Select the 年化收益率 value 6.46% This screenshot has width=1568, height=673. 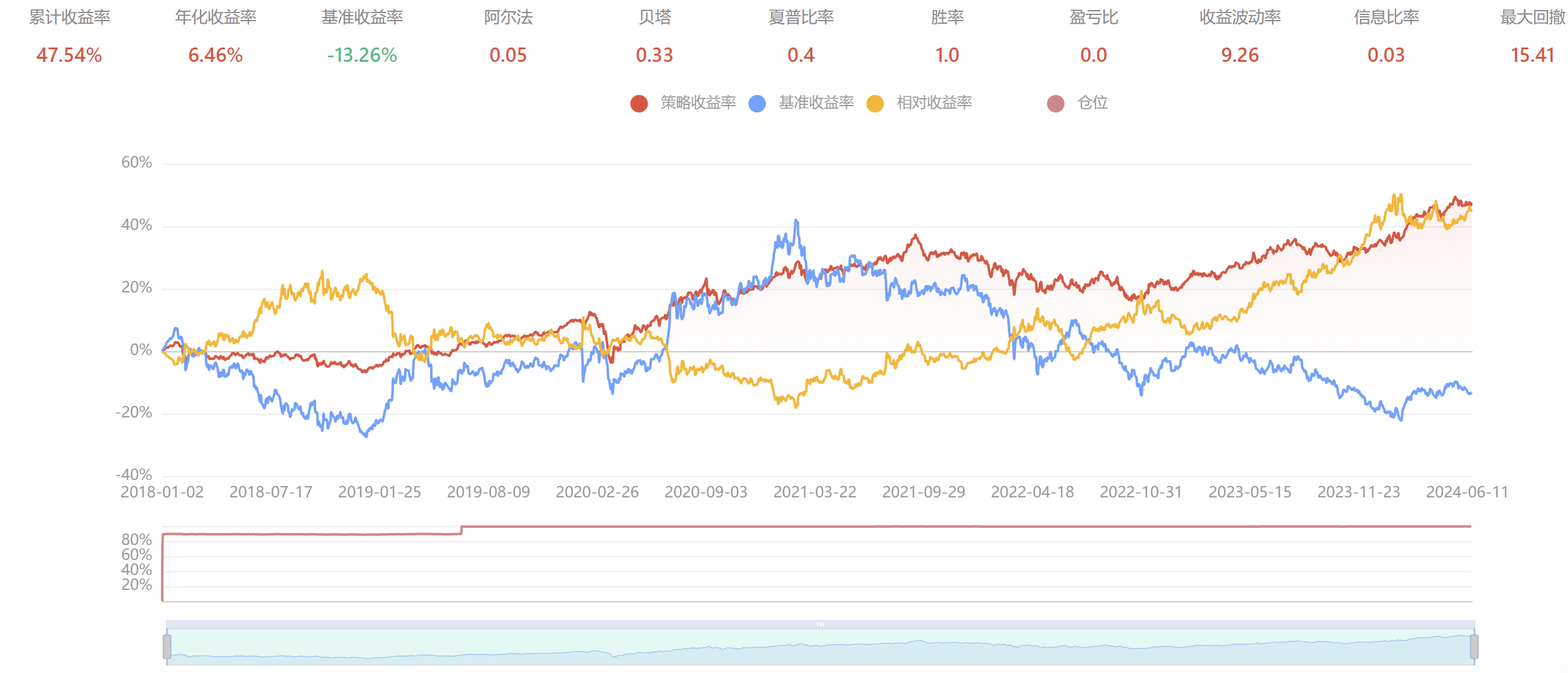pos(215,55)
